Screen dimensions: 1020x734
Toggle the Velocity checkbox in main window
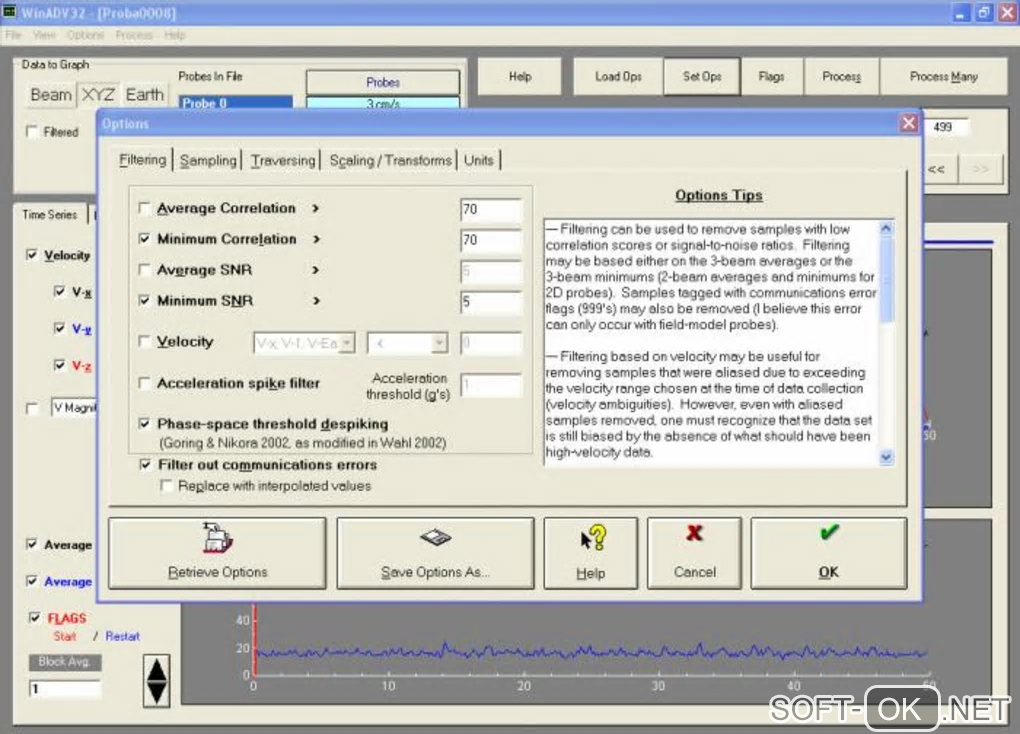click(31, 254)
